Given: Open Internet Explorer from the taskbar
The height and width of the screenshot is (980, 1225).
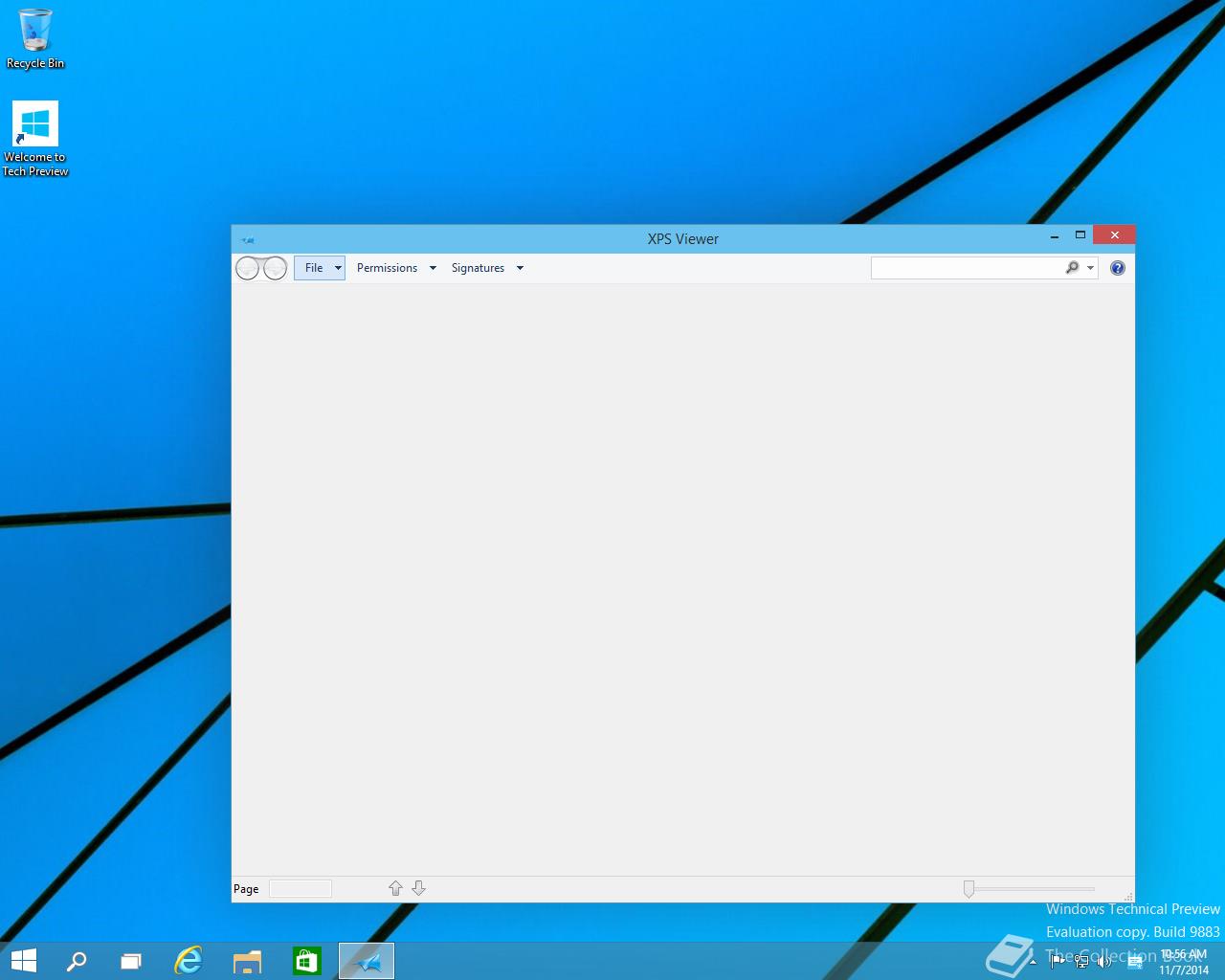Looking at the screenshot, I should [189, 961].
